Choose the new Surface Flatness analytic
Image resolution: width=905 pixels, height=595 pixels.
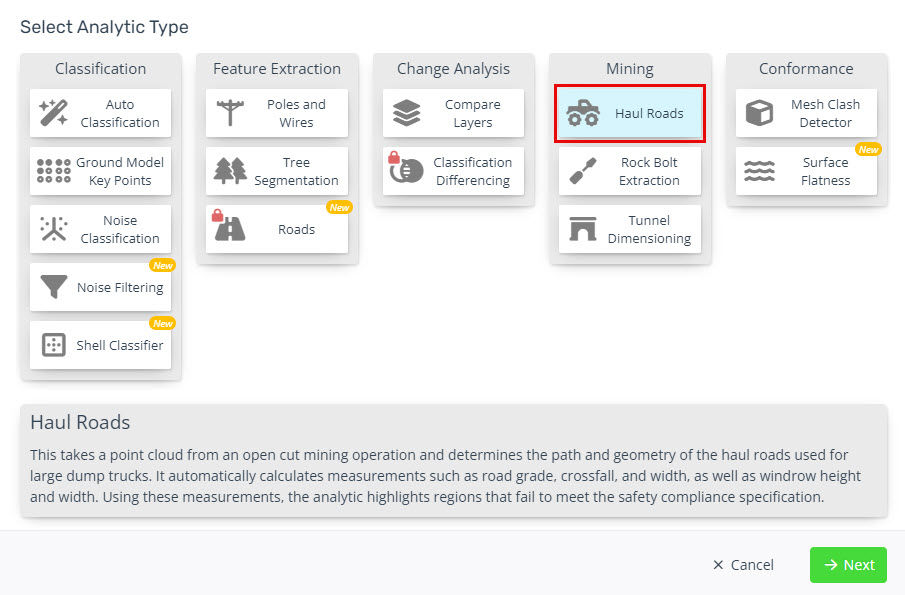(x=806, y=171)
